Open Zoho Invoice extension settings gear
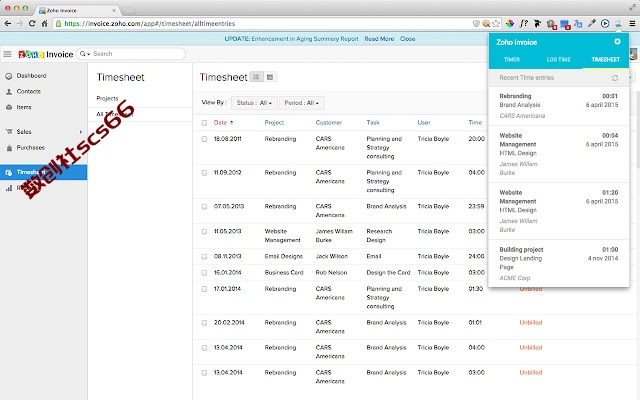The width and height of the screenshot is (640, 400). (x=617, y=42)
